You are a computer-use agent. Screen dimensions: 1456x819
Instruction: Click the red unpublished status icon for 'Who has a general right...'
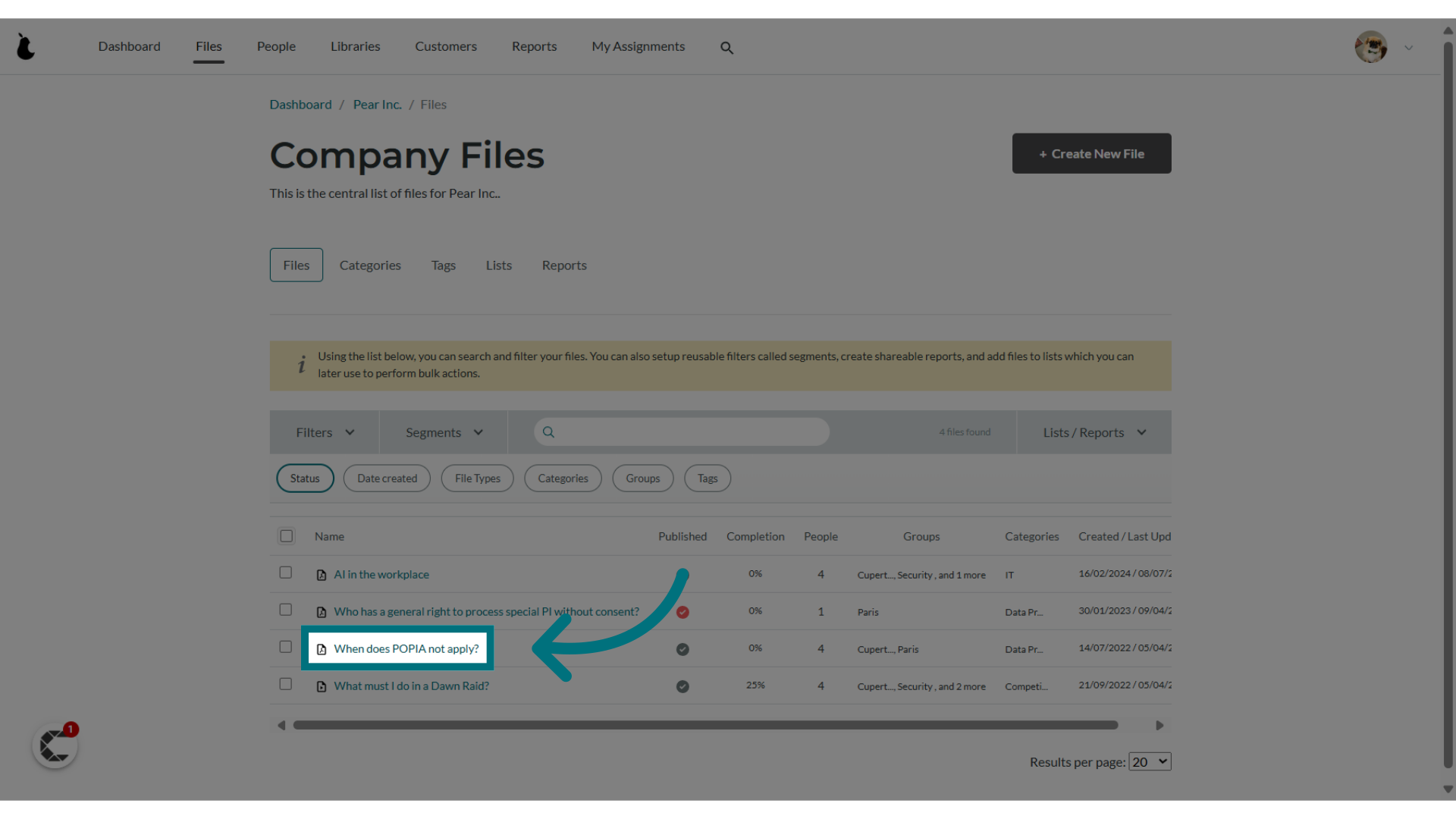683,611
